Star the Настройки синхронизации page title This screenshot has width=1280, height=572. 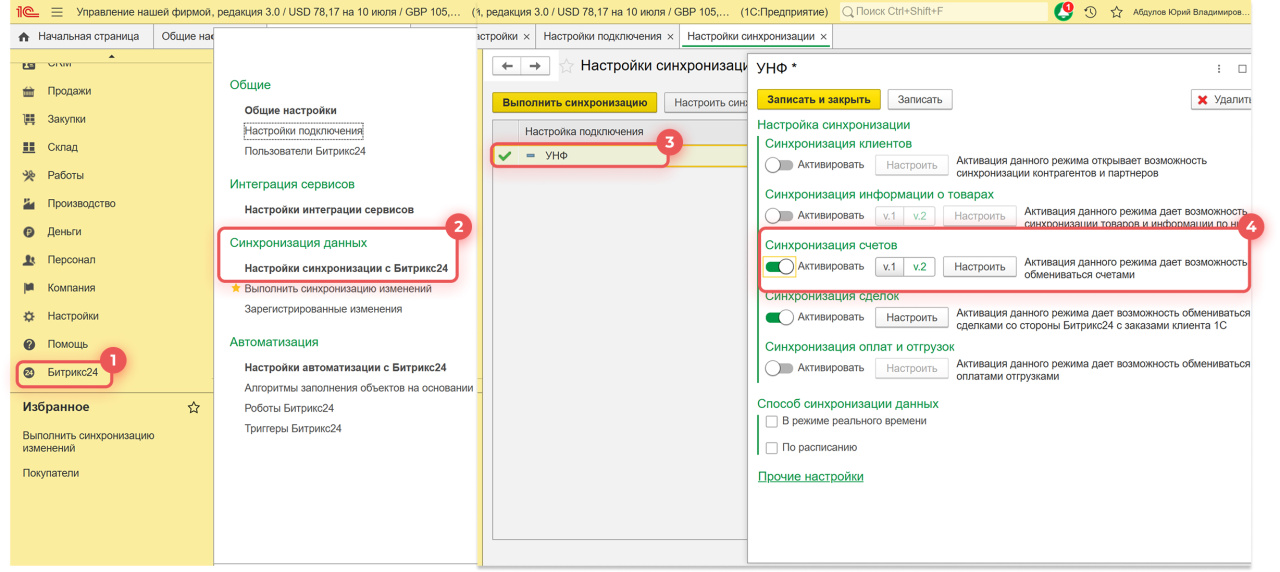[x=566, y=66]
